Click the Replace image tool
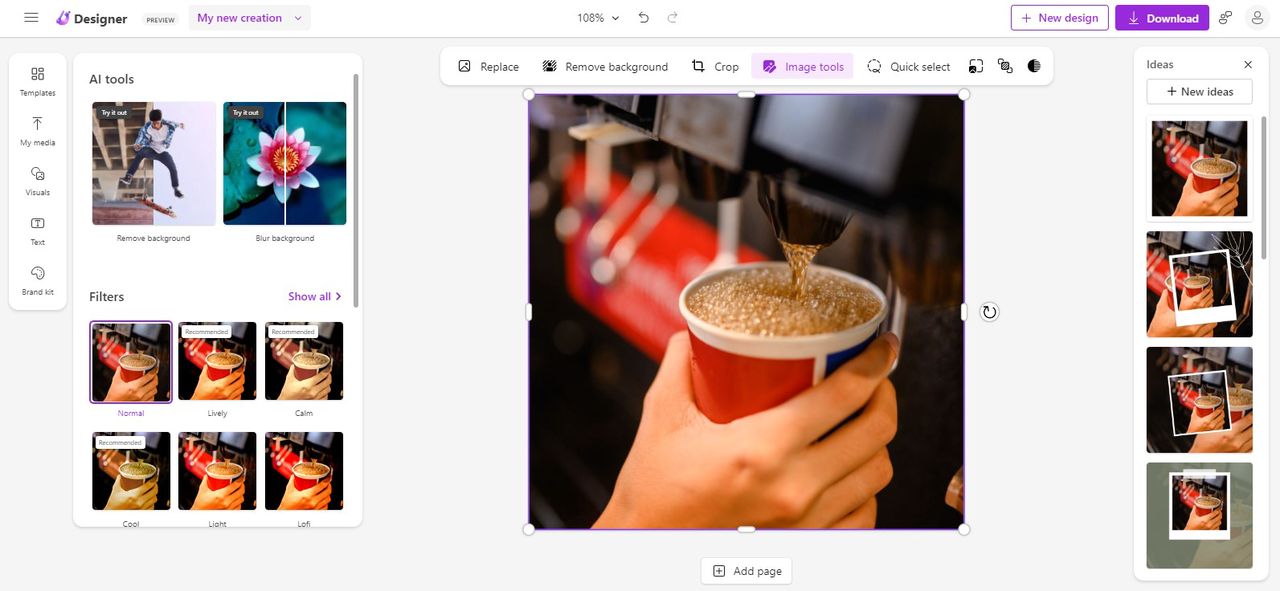 coord(488,67)
